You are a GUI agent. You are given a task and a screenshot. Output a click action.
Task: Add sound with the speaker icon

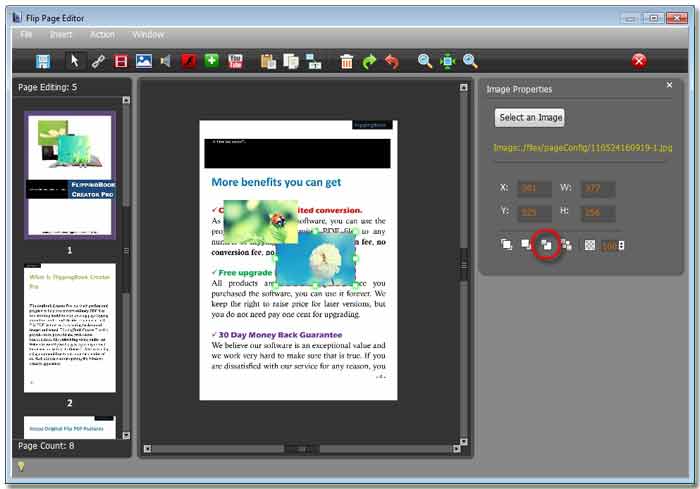(166, 61)
